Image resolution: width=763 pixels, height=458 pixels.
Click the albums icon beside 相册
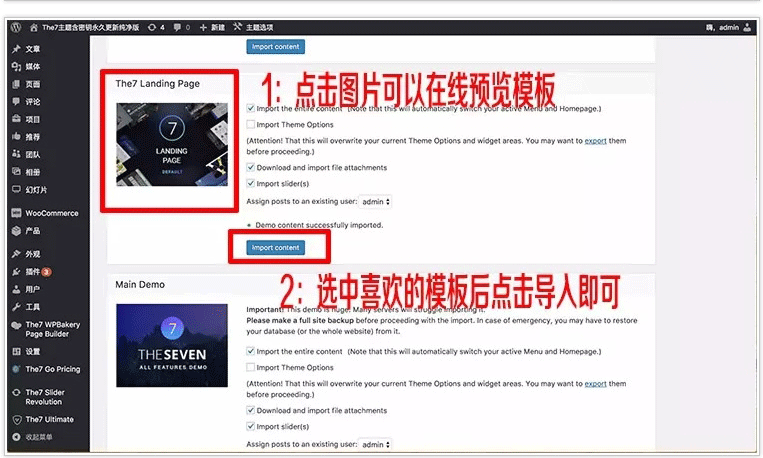[x=17, y=172]
